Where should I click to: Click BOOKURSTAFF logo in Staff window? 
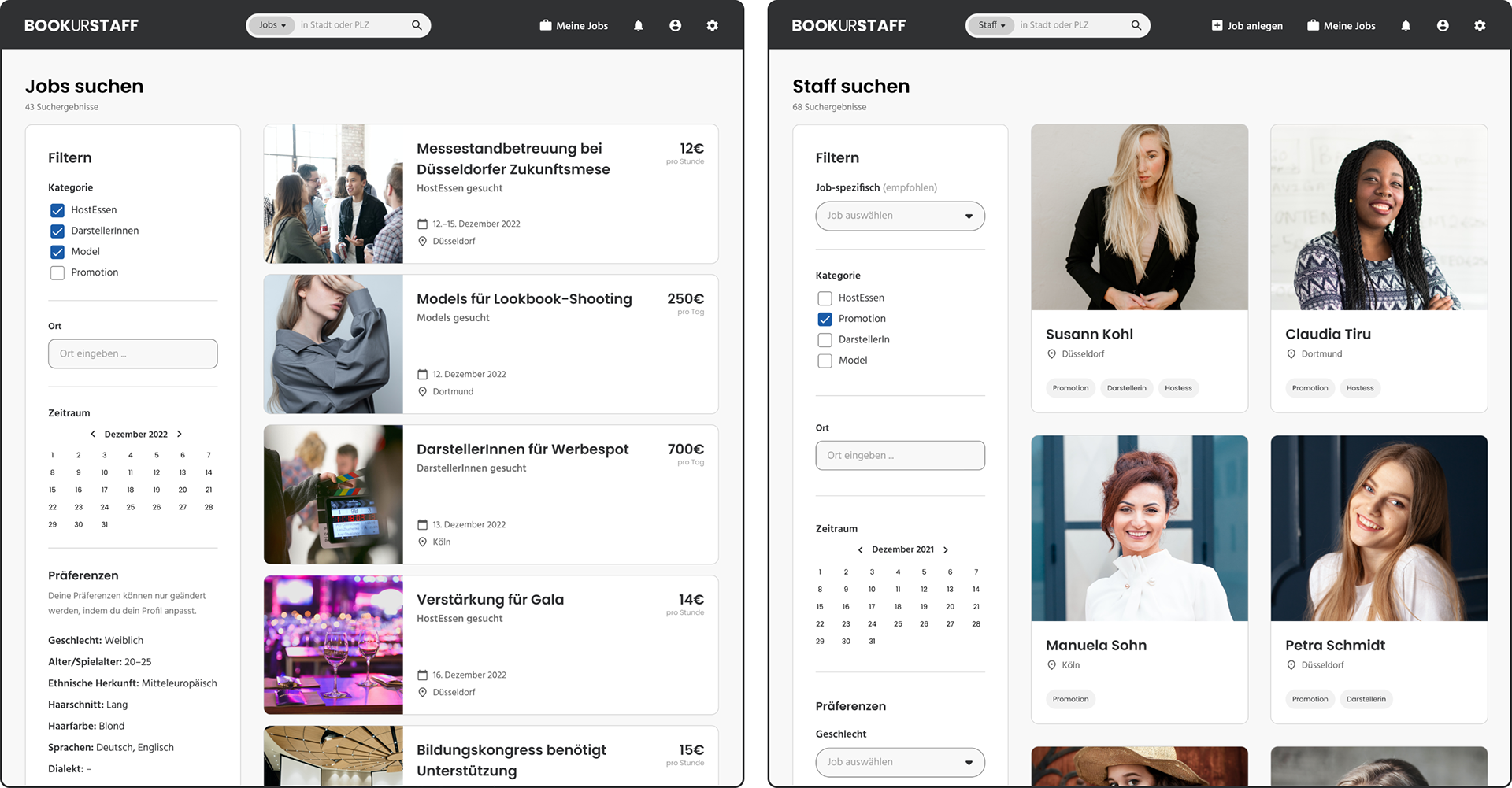(x=849, y=25)
